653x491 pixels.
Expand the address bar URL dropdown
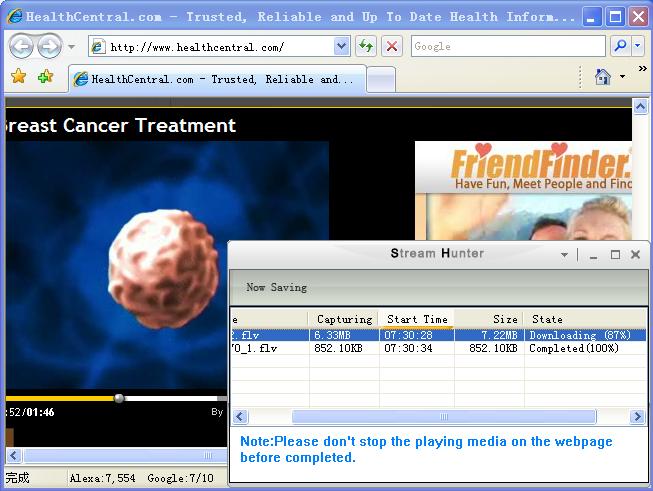(341, 46)
